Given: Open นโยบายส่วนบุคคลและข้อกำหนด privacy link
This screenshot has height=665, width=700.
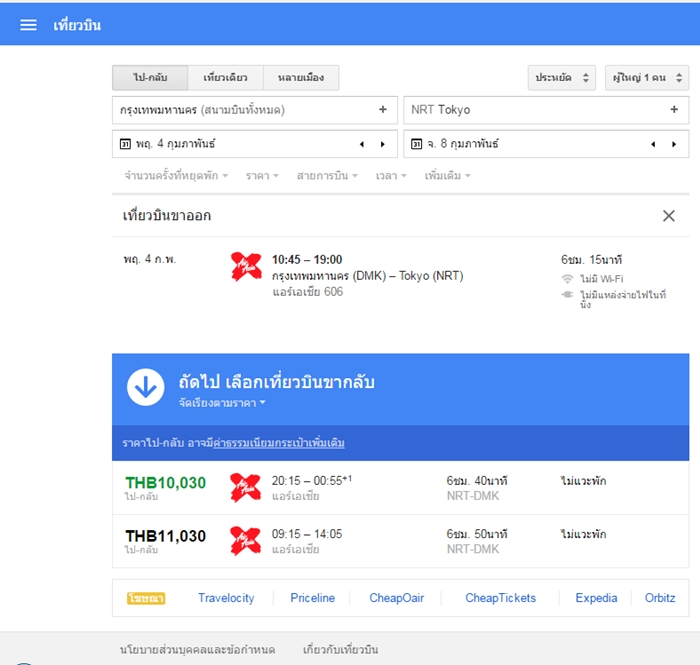Looking at the screenshot, I should pos(197,649).
